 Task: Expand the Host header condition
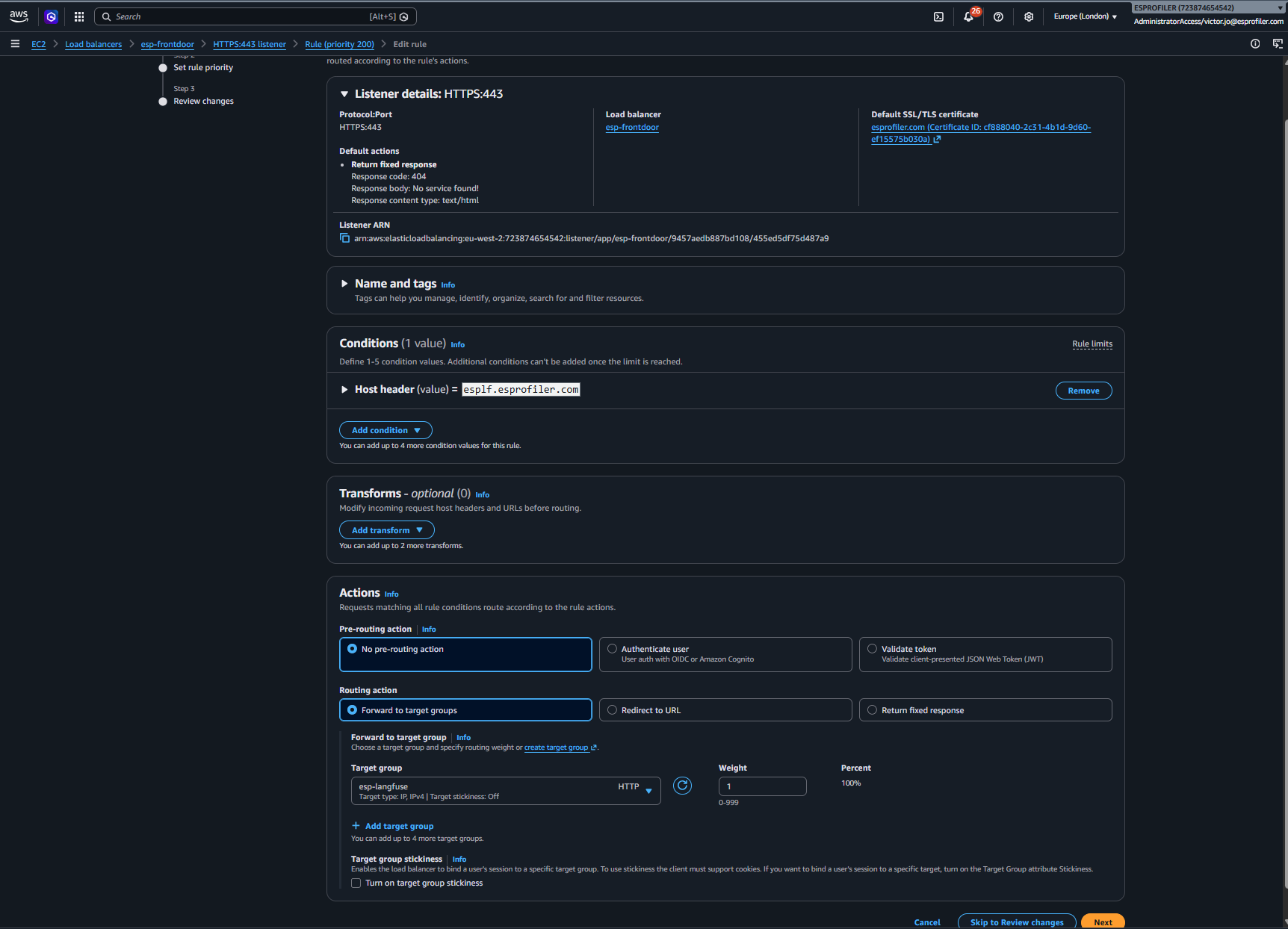click(344, 390)
